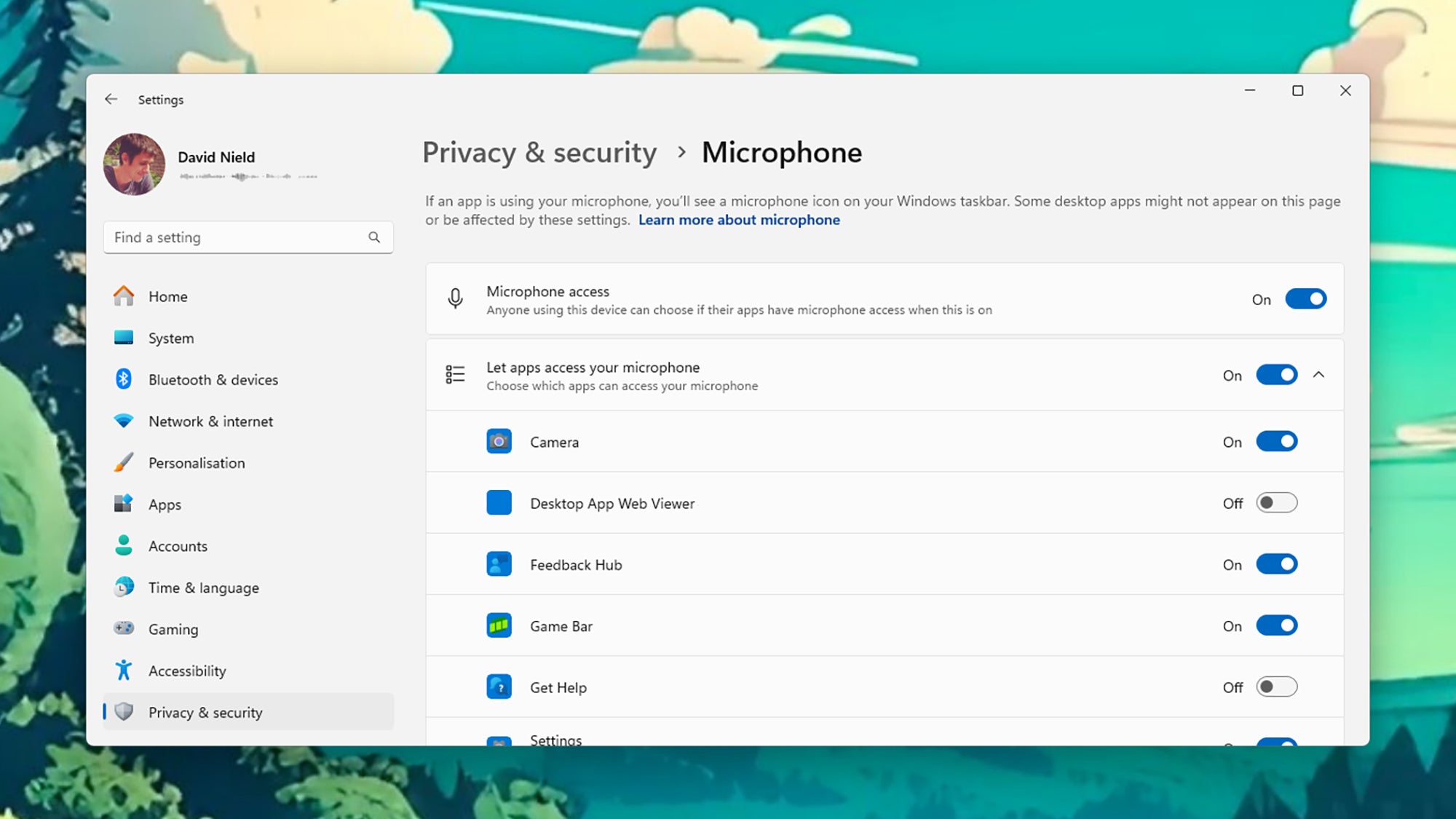Open the Home section icon in sidebar

click(x=124, y=296)
